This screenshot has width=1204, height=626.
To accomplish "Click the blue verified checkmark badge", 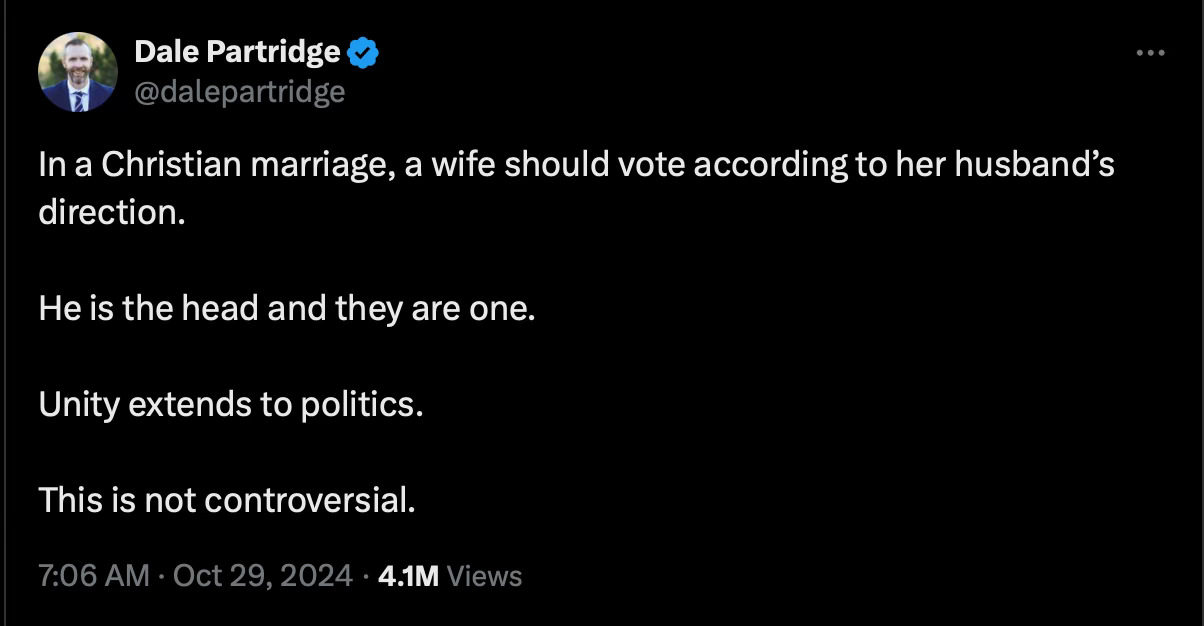I will click(x=362, y=54).
